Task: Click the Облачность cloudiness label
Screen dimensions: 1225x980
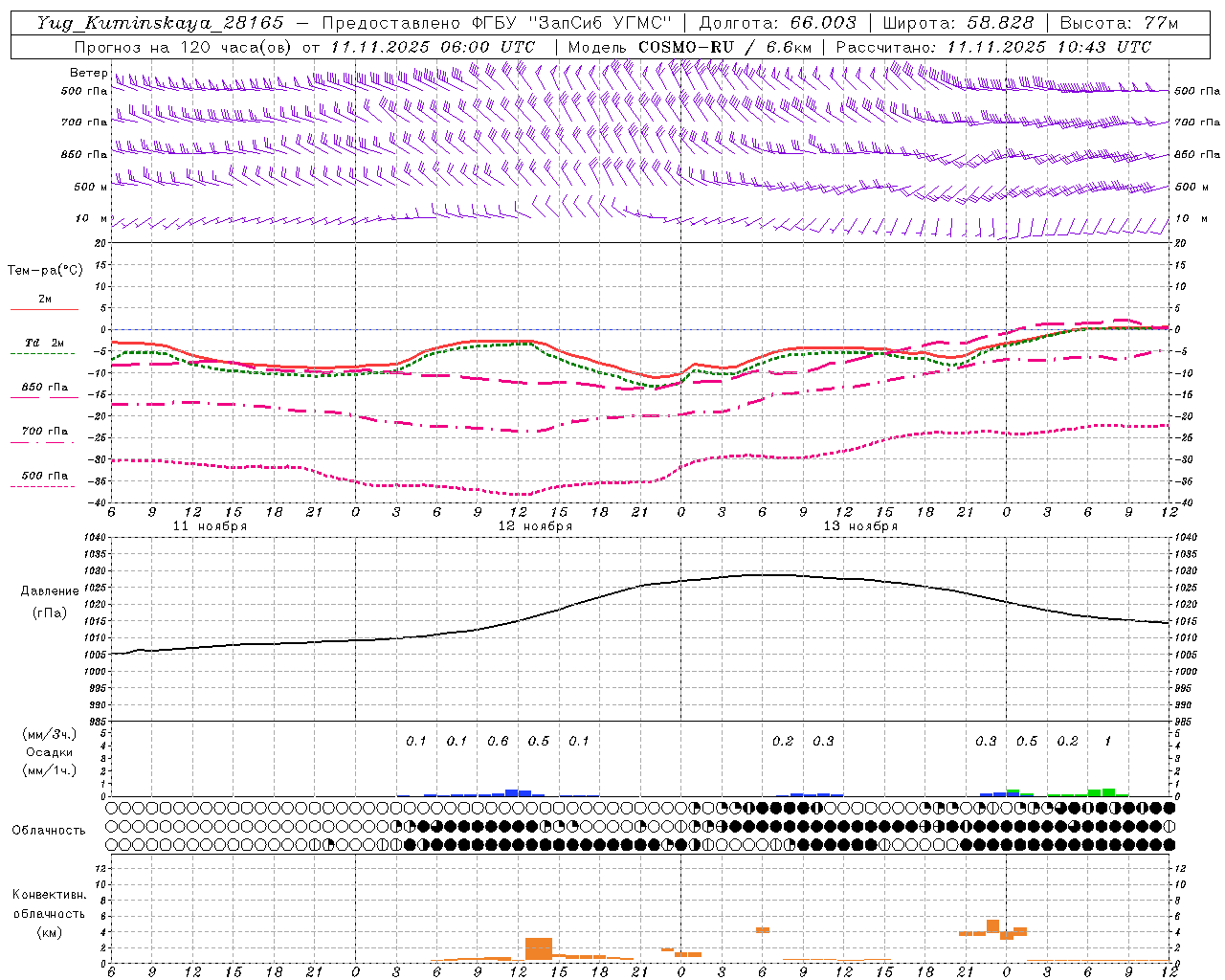Action: [x=49, y=830]
